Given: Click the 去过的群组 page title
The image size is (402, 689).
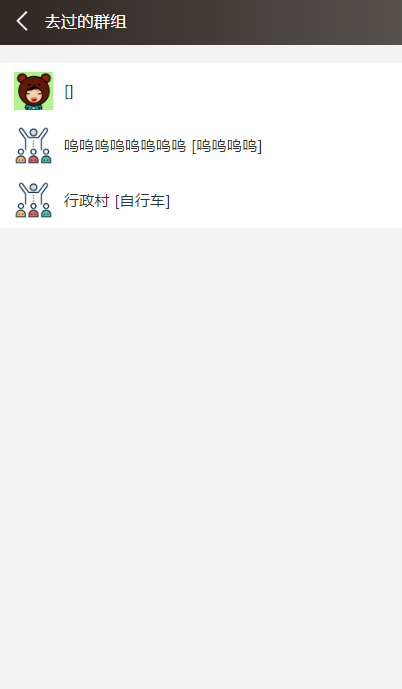Looking at the screenshot, I should [x=86, y=22].
